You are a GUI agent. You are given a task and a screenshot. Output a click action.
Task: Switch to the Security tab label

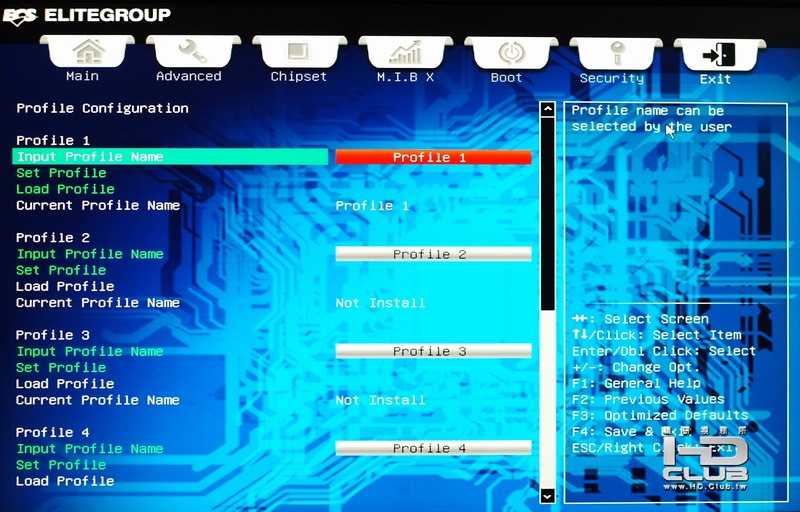[612, 79]
